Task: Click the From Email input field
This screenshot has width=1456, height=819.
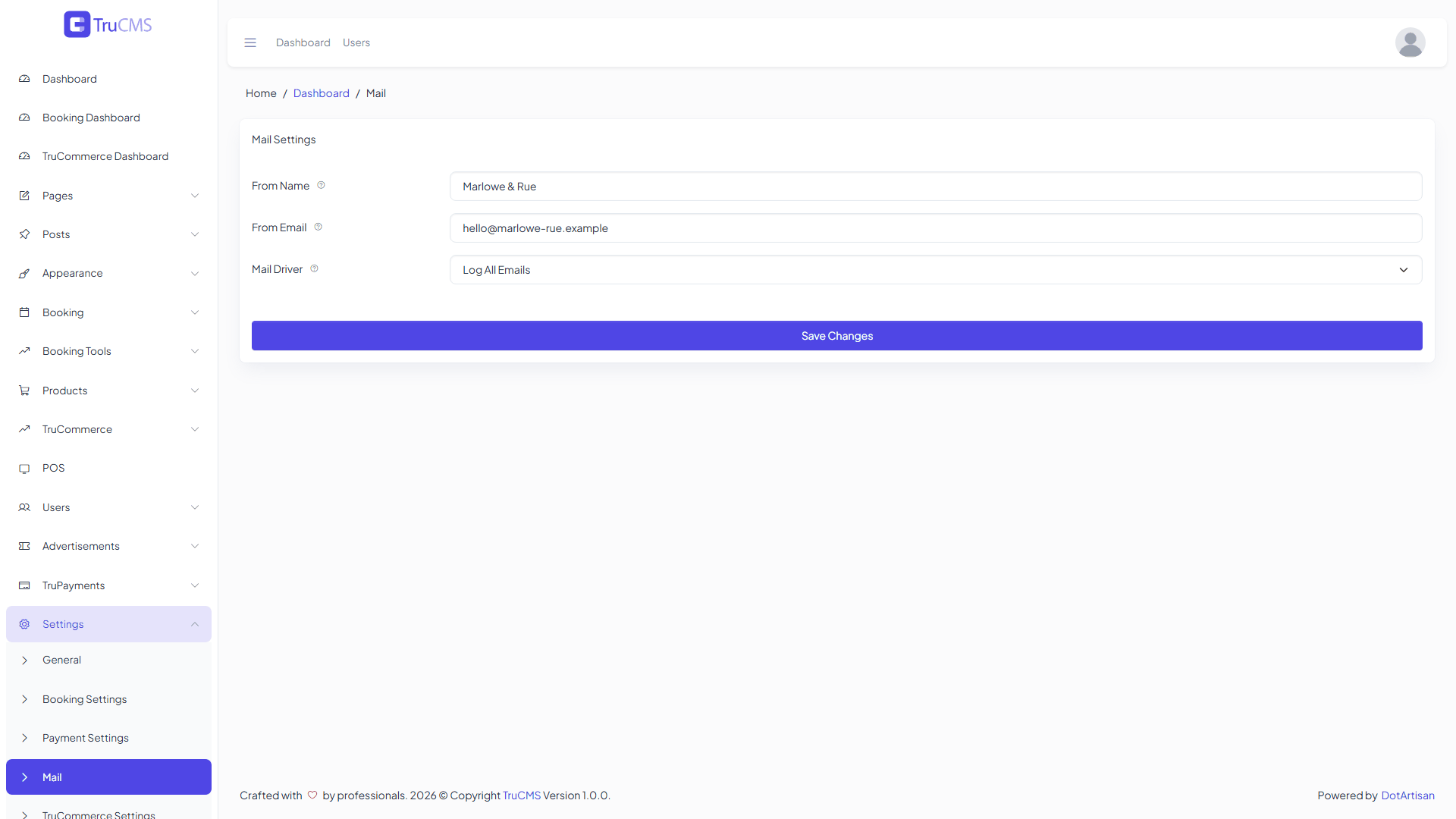Action: [x=935, y=228]
